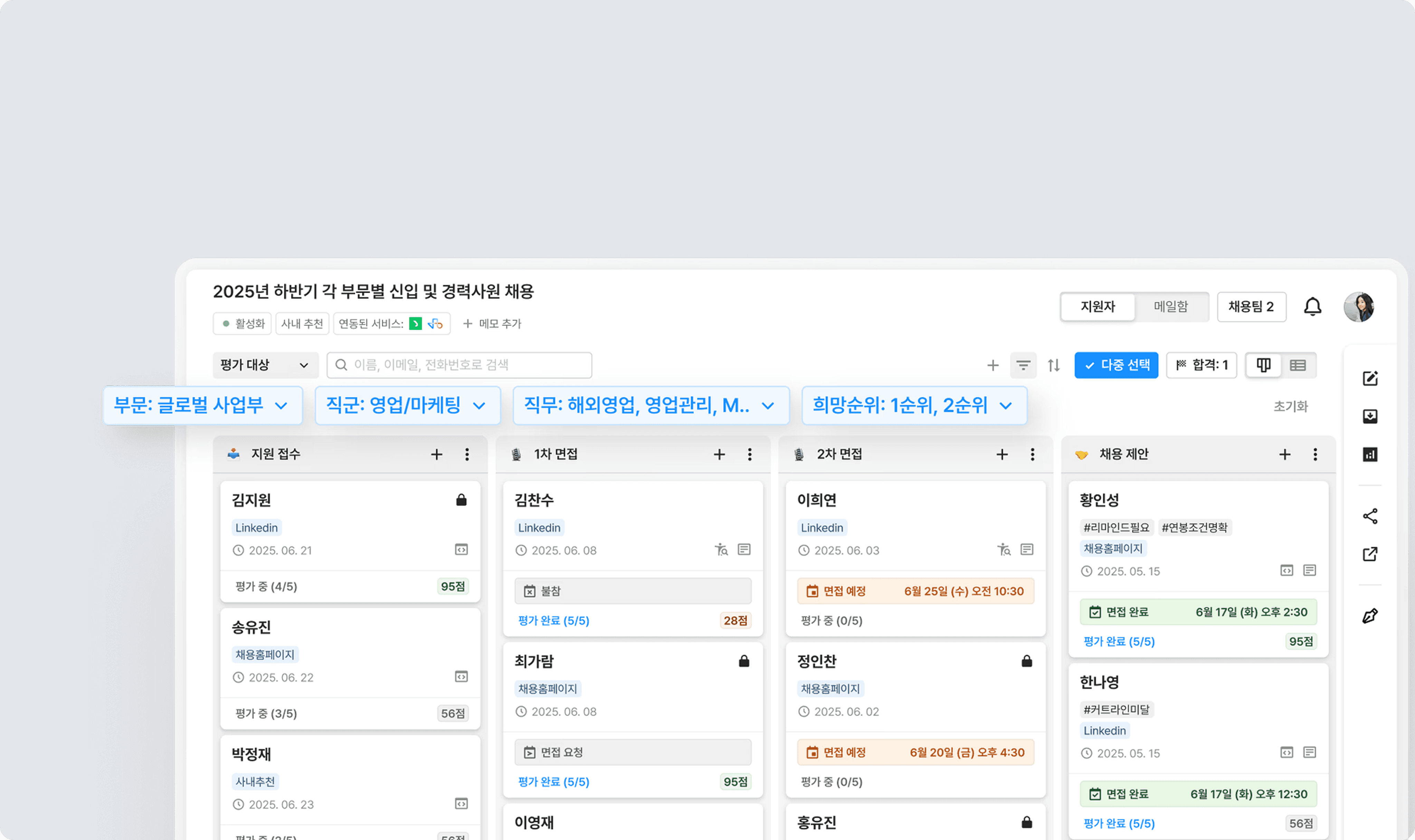Click 면접 완료 status on 한나영 card
The width and height of the screenshot is (1415, 840).
(x=1198, y=794)
